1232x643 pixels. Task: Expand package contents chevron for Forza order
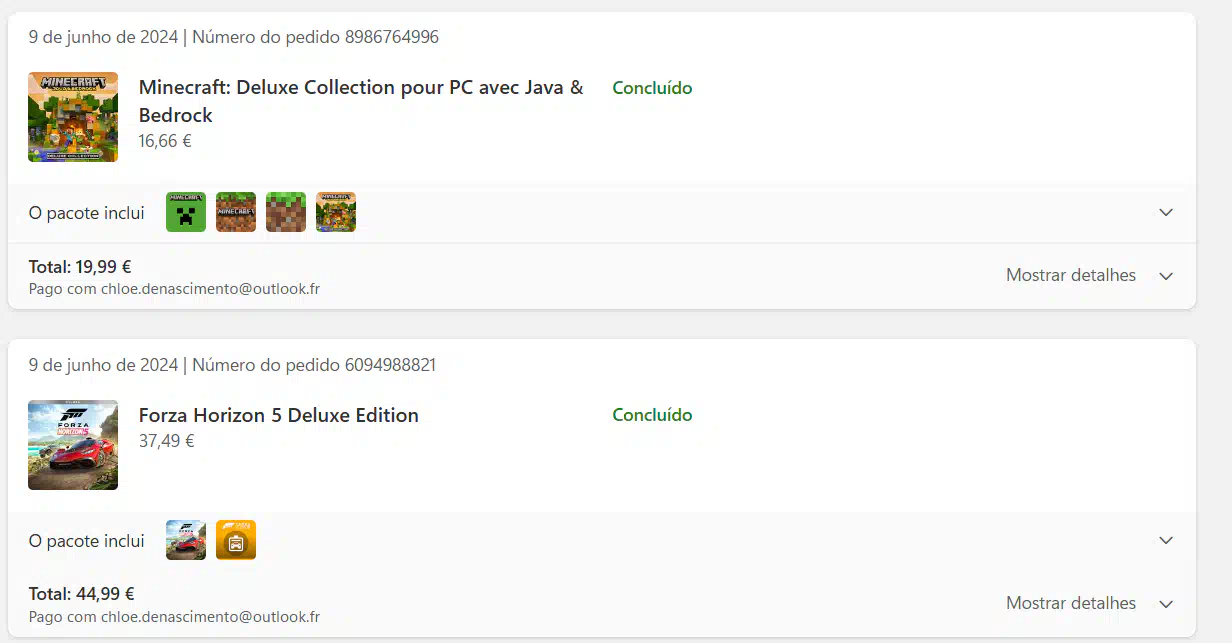(1166, 540)
